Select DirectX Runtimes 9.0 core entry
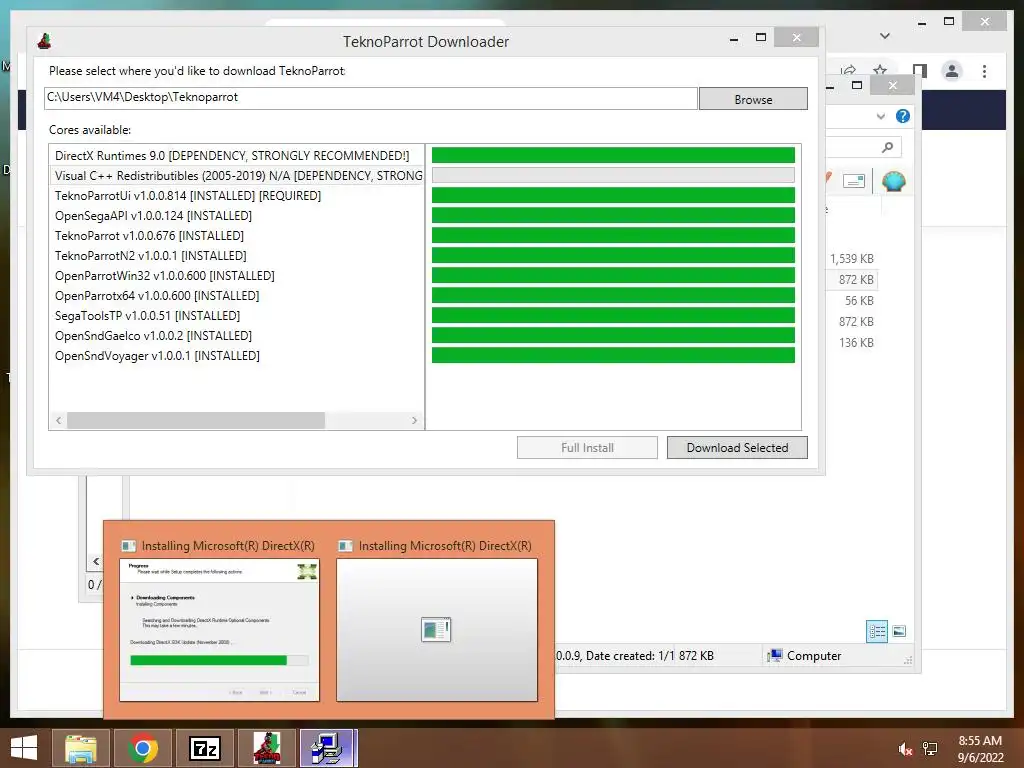Screen dimensions: 1024x768 pos(236,155)
